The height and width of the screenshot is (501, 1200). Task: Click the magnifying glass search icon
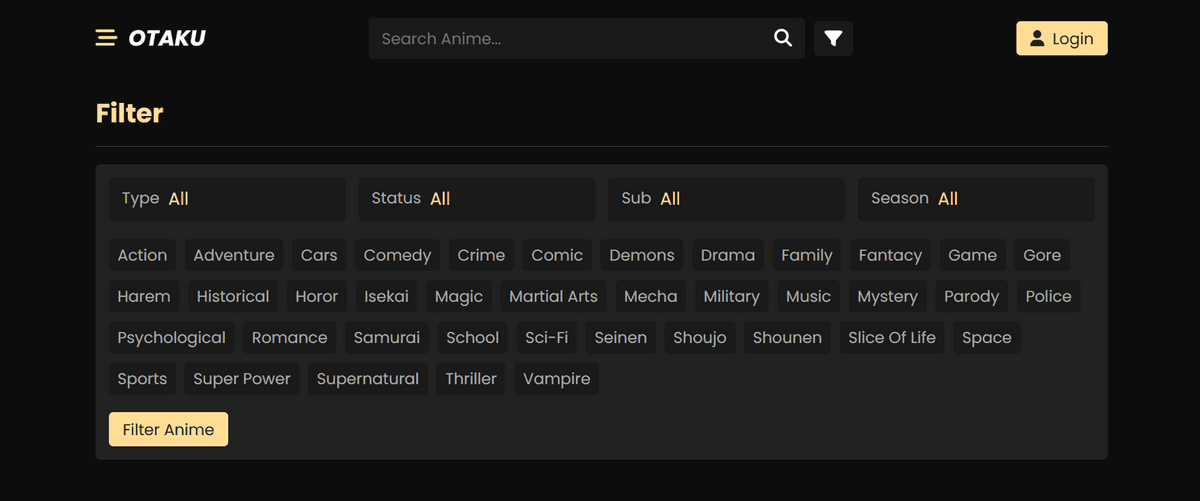pos(783,38)
